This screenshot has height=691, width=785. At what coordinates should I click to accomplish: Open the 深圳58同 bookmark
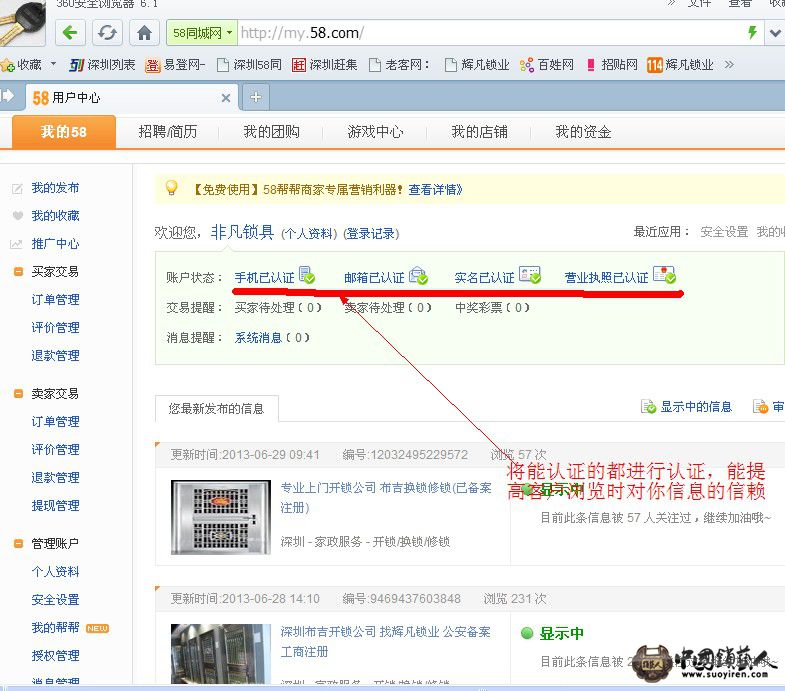(x=249, y=65)
